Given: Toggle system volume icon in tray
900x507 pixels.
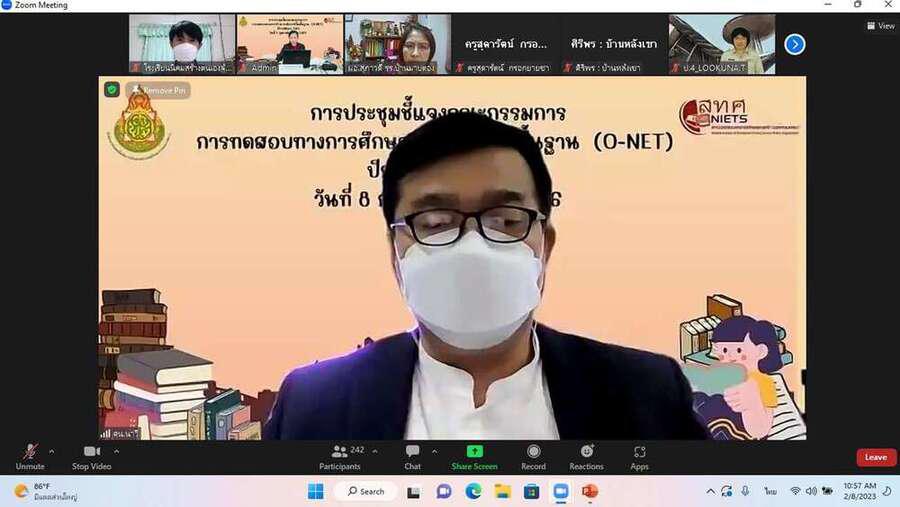Looking at the screenshot, I should click(811, 491).
